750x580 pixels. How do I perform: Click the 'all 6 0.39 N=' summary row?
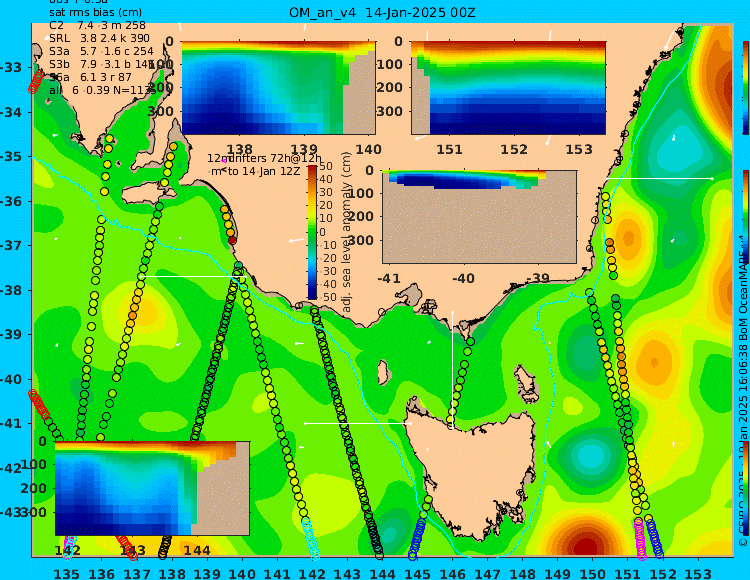tap(102, 90)
